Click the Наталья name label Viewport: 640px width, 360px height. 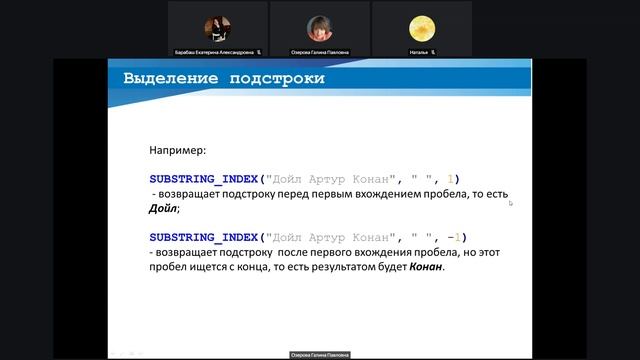pos(419,52)
